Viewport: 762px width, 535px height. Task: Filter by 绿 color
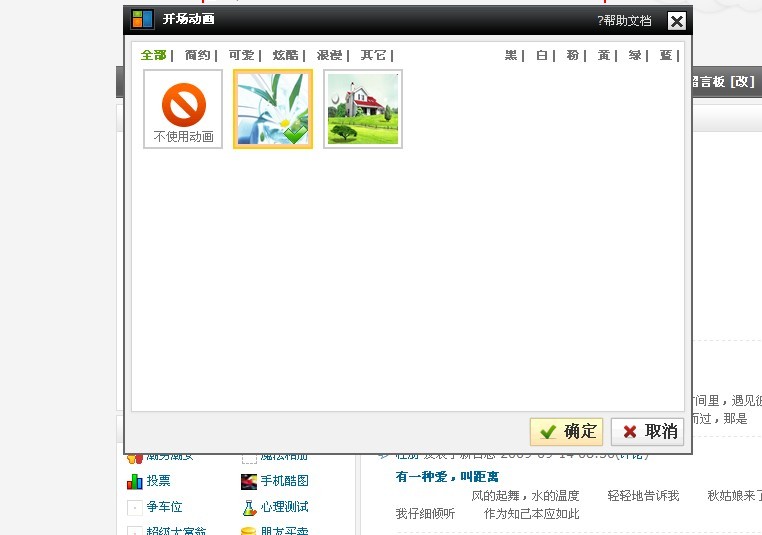635,55
